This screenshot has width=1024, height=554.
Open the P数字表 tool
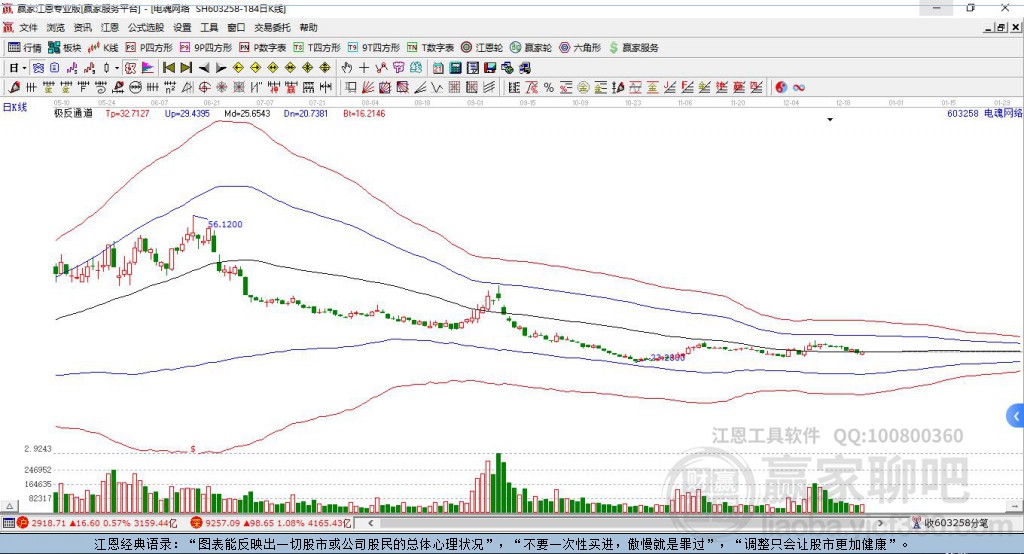point(263,48)
